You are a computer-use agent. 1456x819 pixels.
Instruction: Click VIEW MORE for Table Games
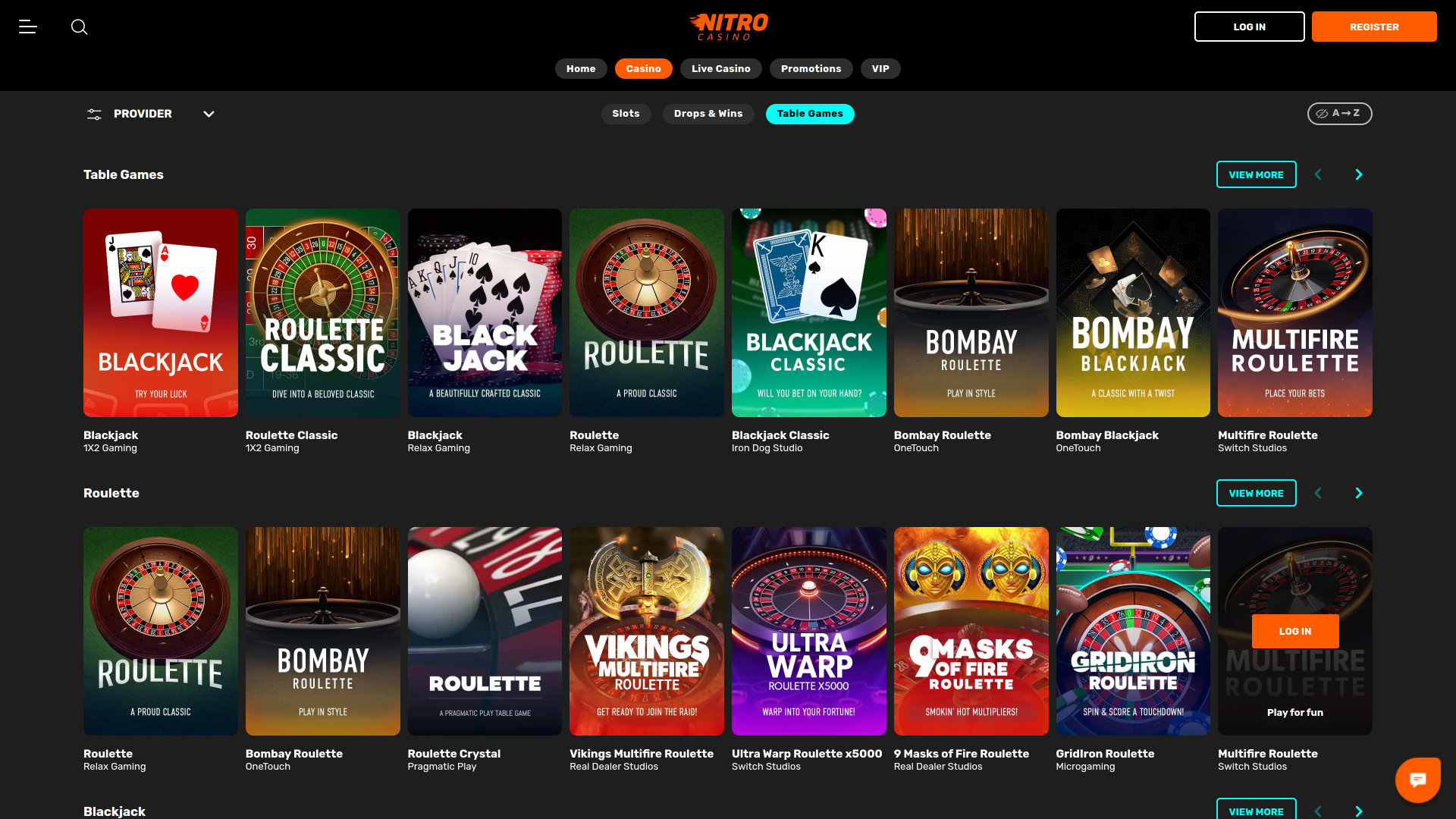[1256, 174]
